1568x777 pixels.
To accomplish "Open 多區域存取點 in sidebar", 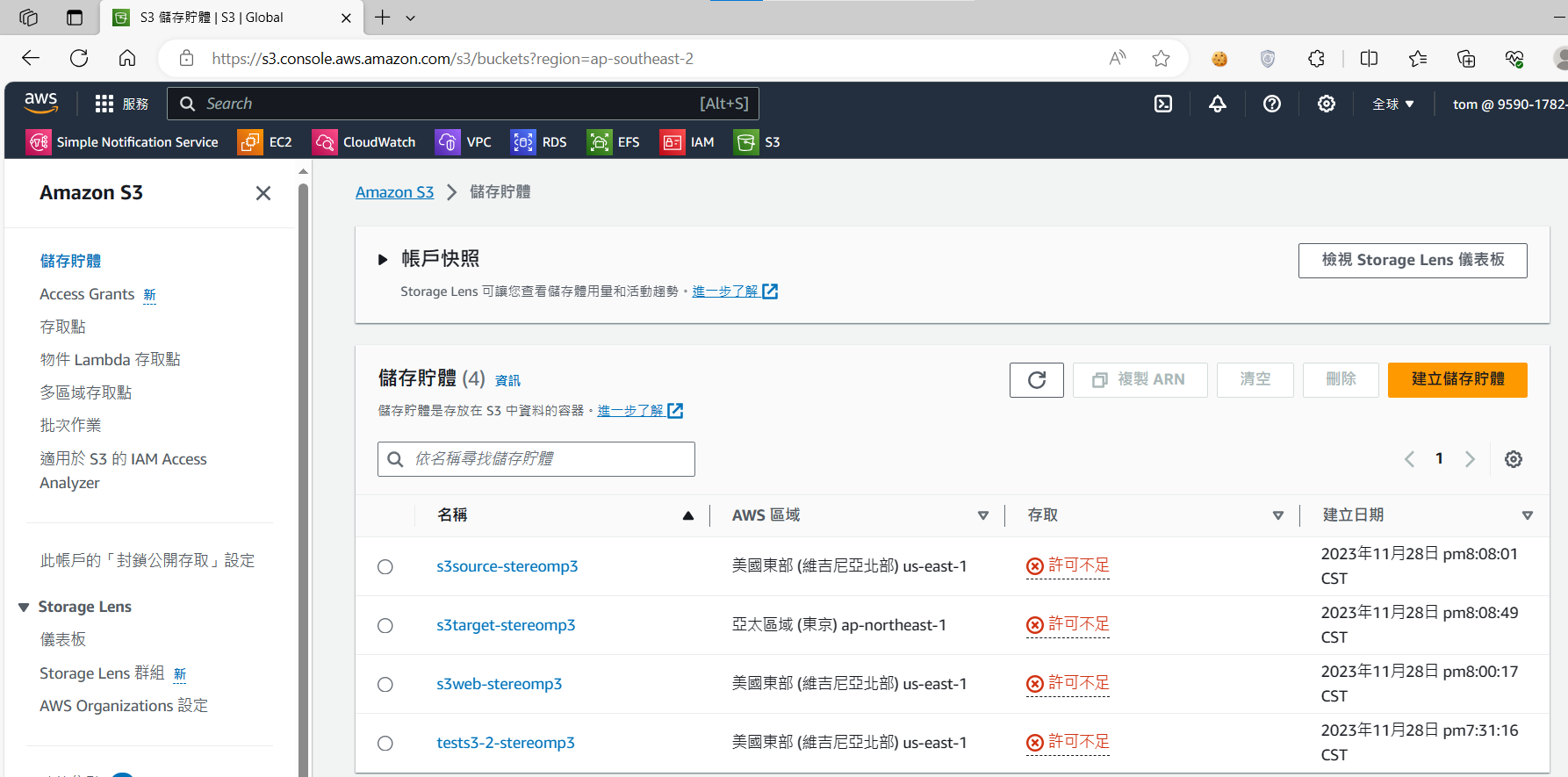I will [85, 392].
